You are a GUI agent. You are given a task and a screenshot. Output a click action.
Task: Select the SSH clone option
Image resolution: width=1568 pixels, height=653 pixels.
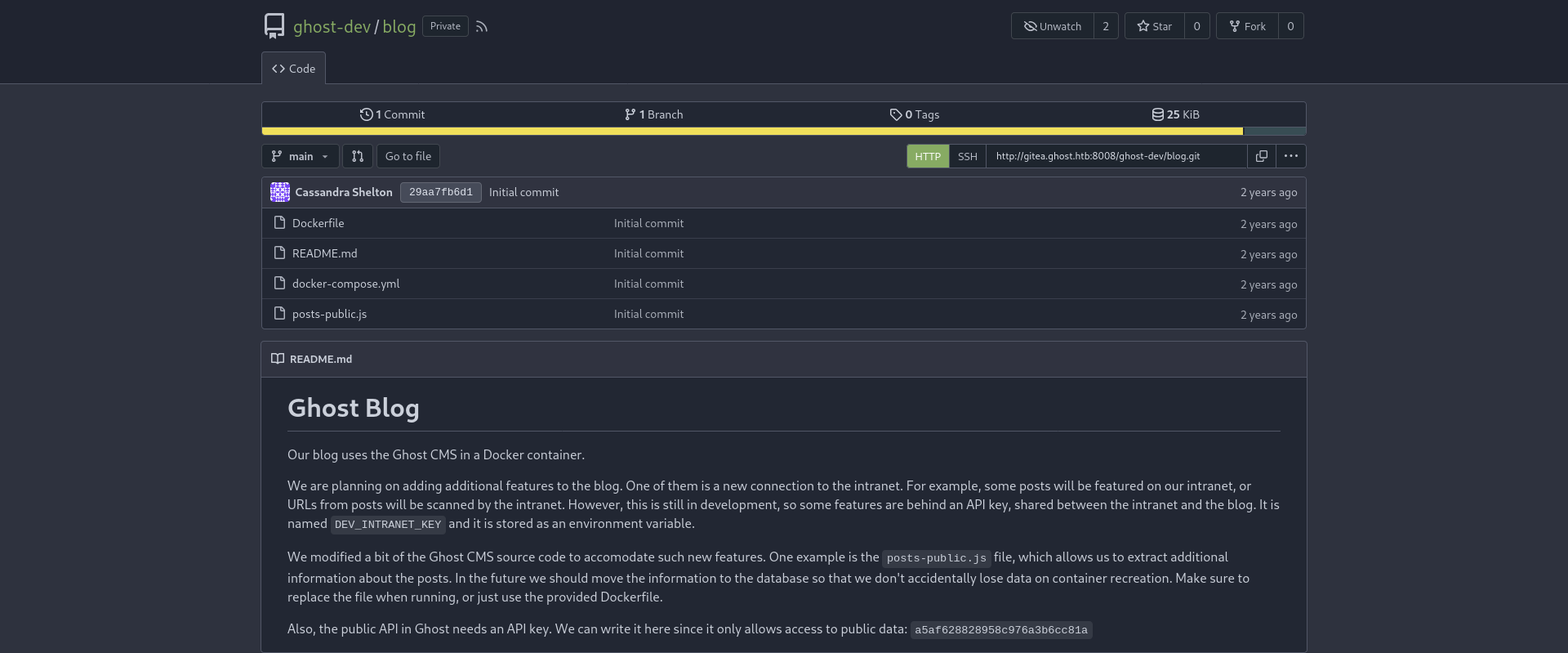click(x=968, y=156)
